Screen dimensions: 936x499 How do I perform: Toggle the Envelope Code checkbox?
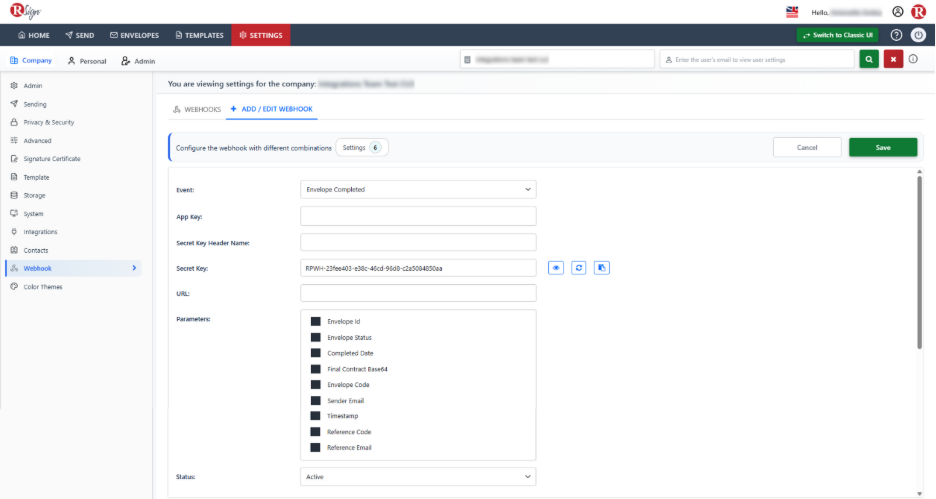point(316,385)
